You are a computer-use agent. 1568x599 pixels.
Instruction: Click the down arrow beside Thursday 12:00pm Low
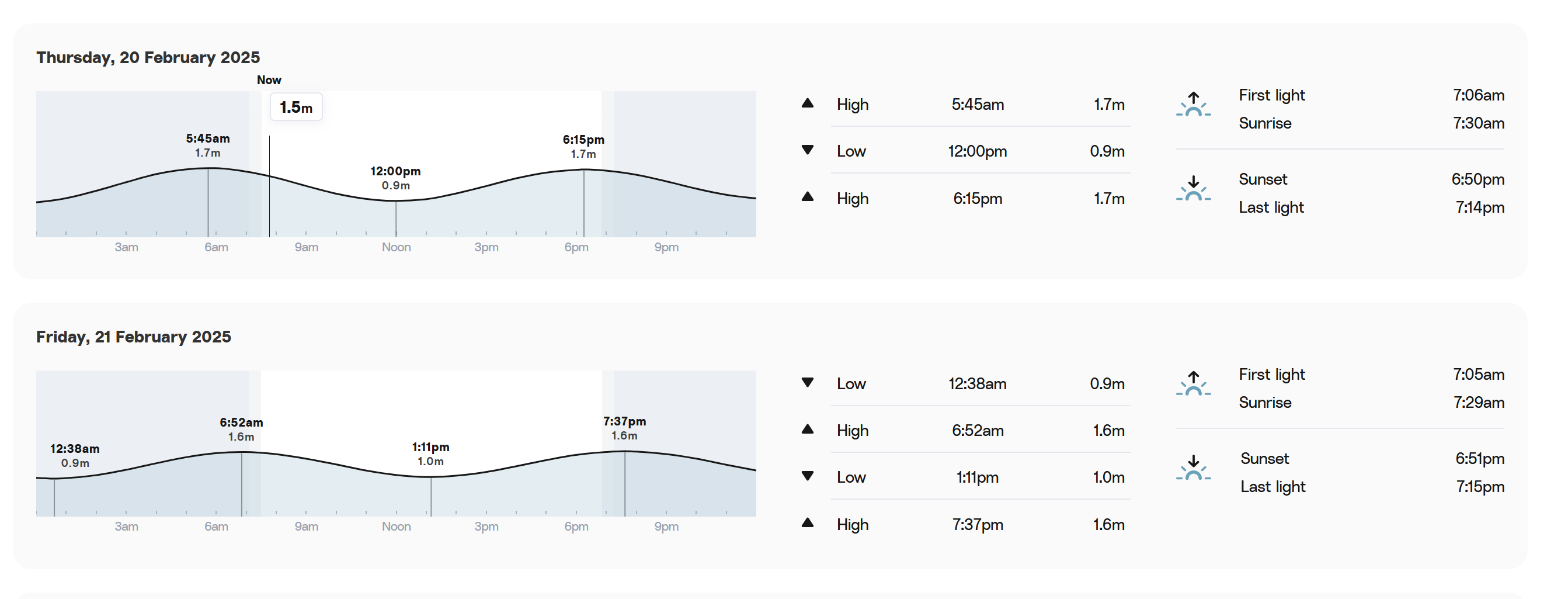[x=808, y=150]
